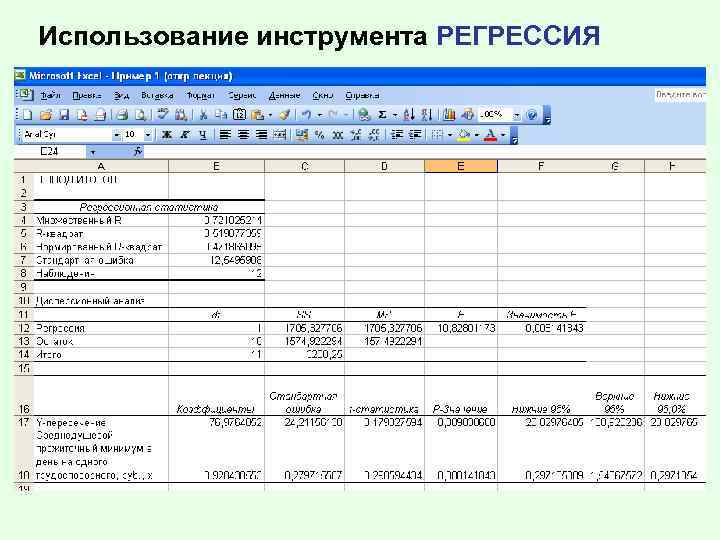The height and width of the screenshot is (540, 720).
Task: Sort ascending with the A-Z icon
Action: [409, 114]
